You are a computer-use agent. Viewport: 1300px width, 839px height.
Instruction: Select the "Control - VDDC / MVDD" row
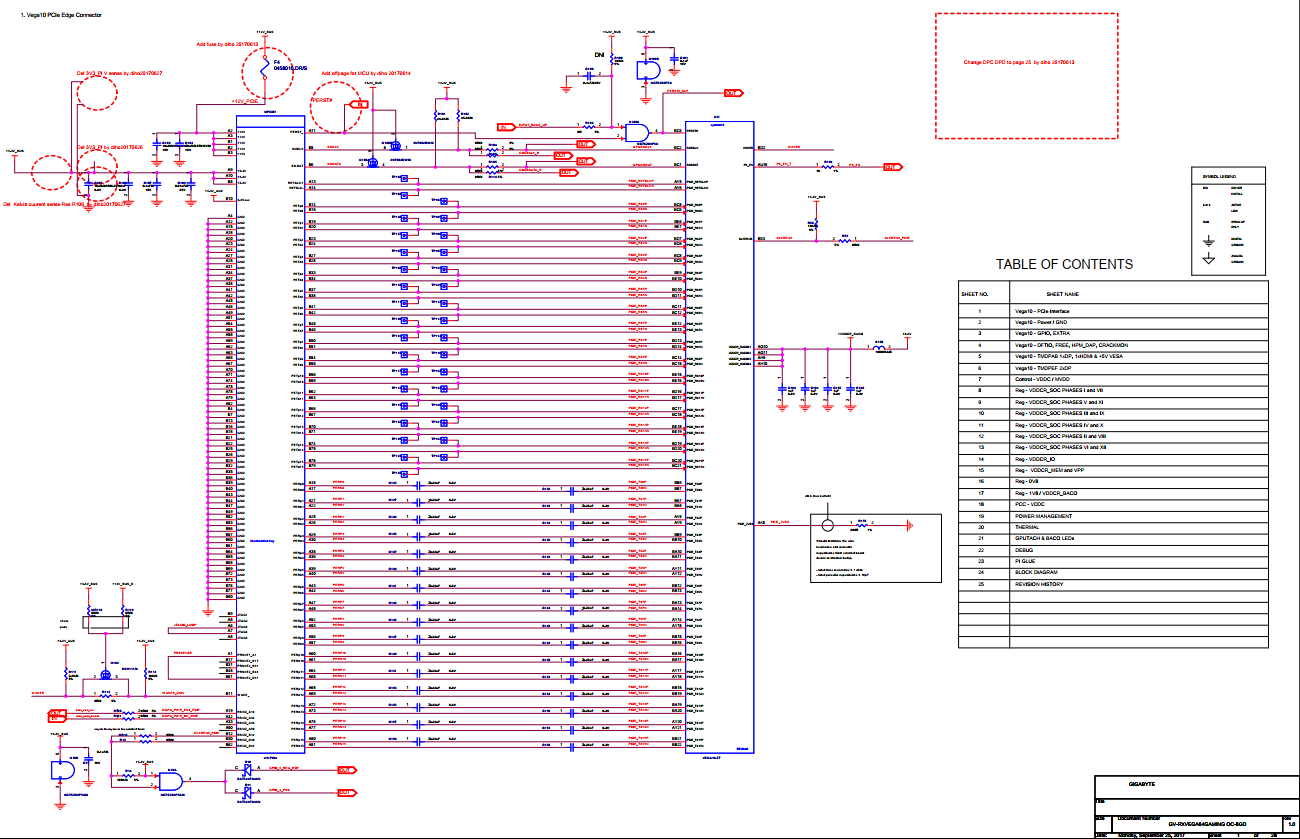coord(1113,380)
